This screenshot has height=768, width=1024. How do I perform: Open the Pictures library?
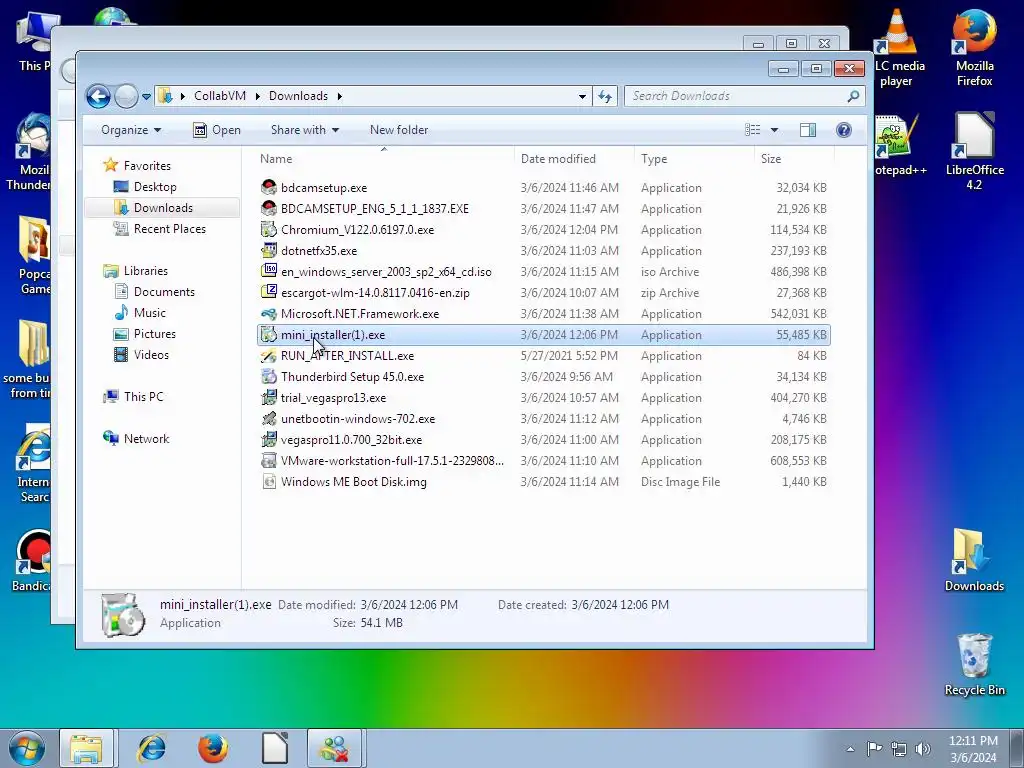pos(154,333)
